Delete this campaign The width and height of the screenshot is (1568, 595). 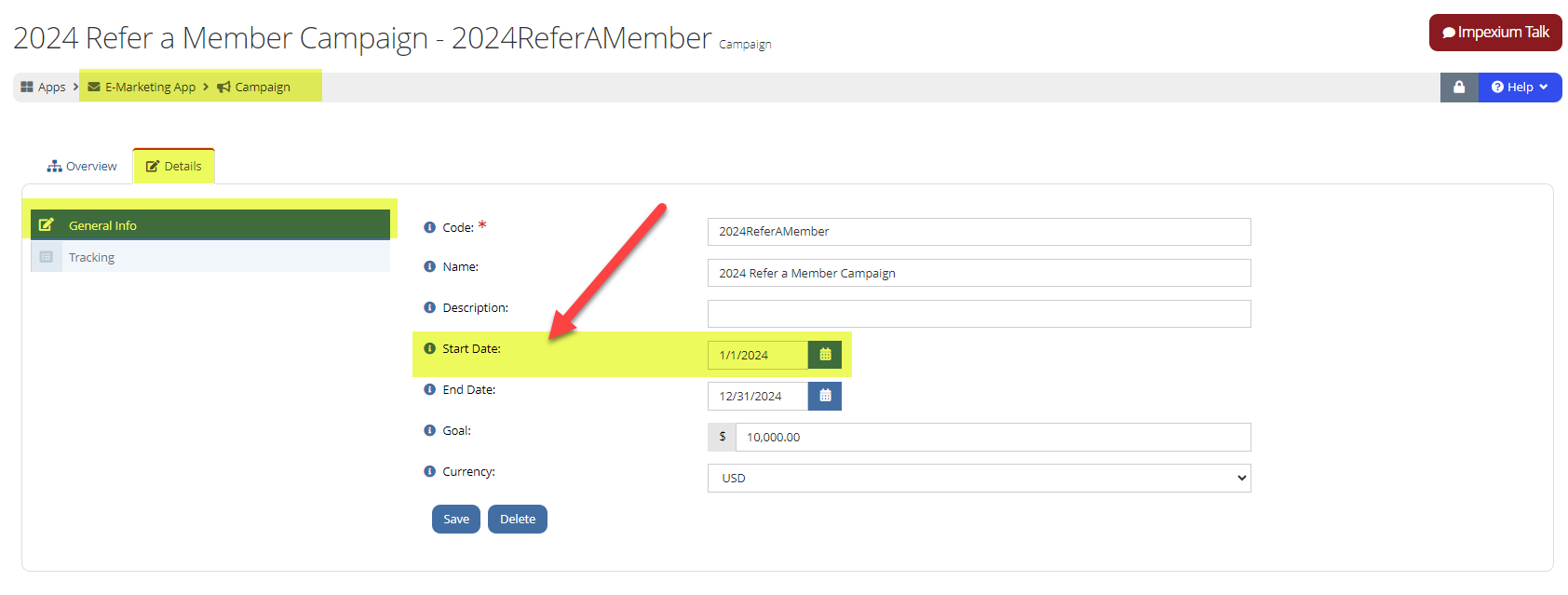[518, 519]
